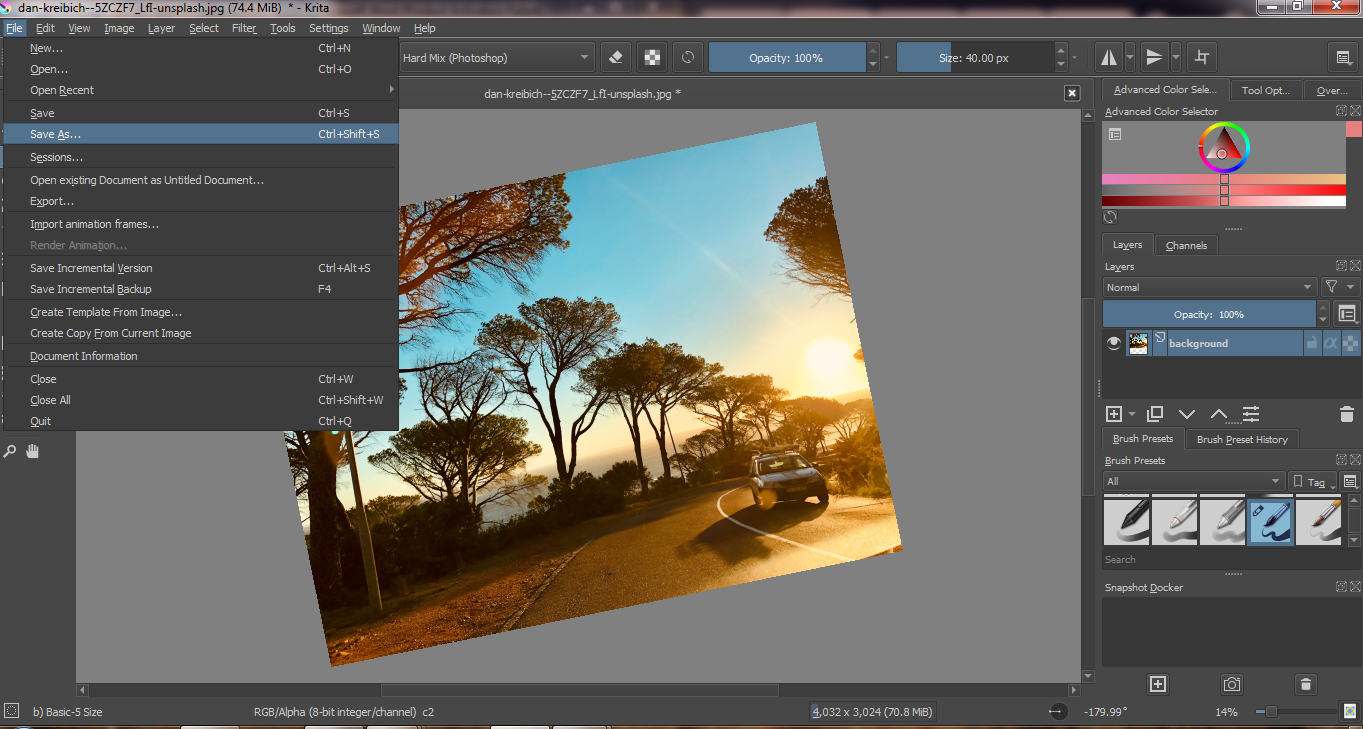
Task: Hide the background layer eye icon
Action: (1114, 343)
